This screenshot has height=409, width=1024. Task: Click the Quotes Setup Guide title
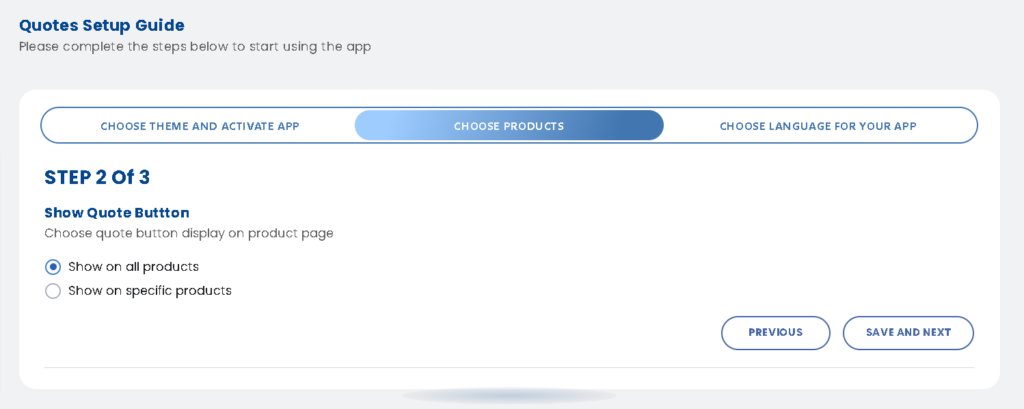click(x=102, y=25)
